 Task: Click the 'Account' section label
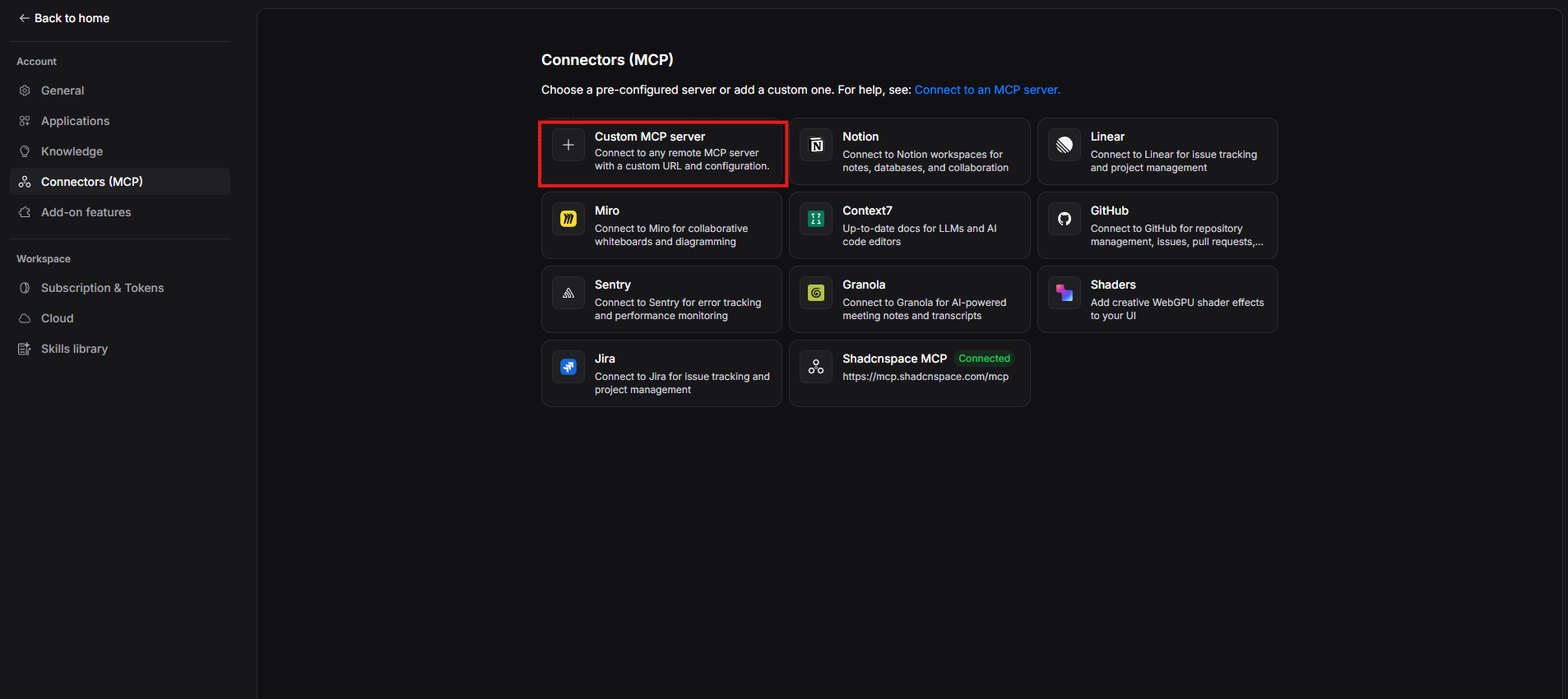[x=37, y=62]
